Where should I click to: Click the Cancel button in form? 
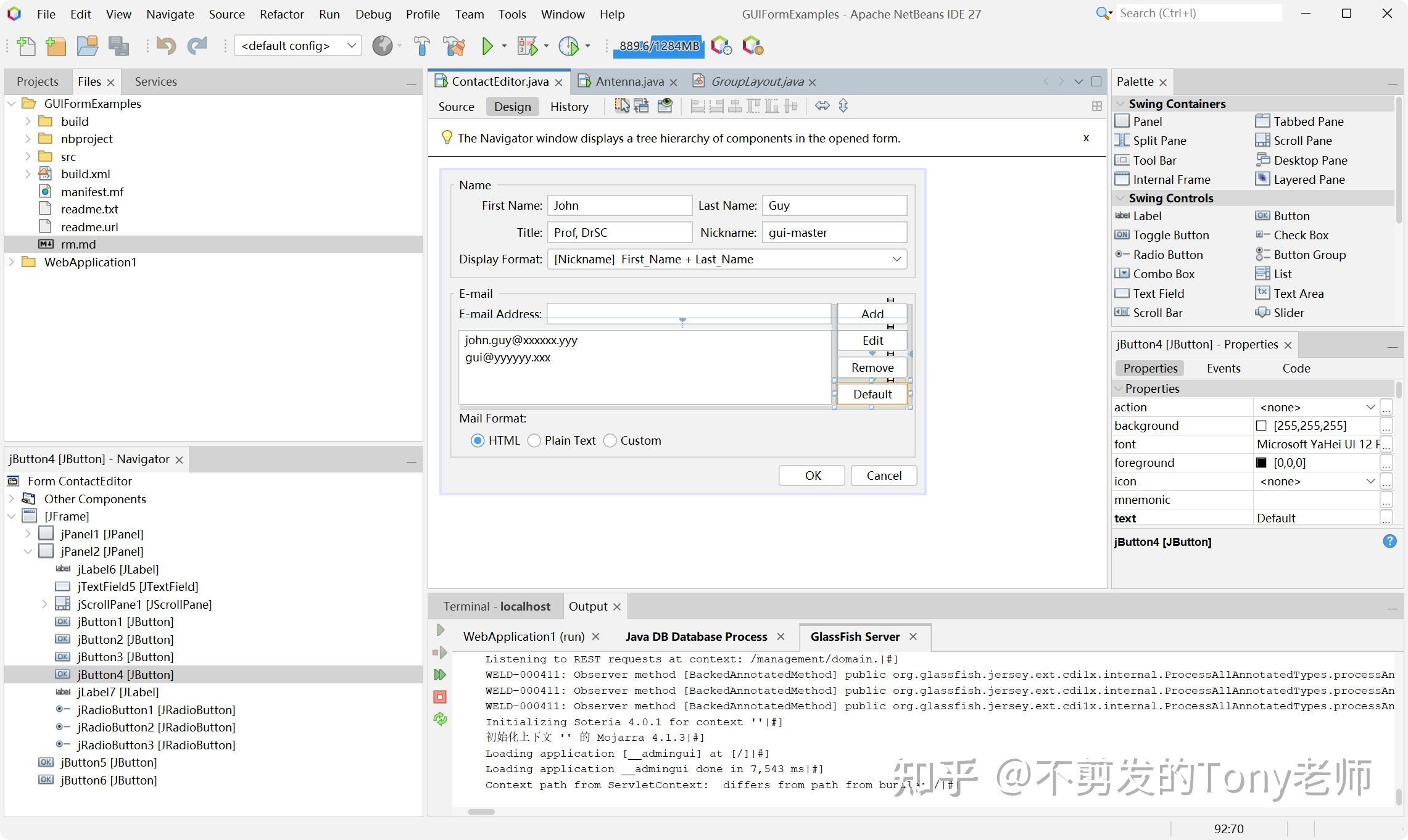[883, 476]
